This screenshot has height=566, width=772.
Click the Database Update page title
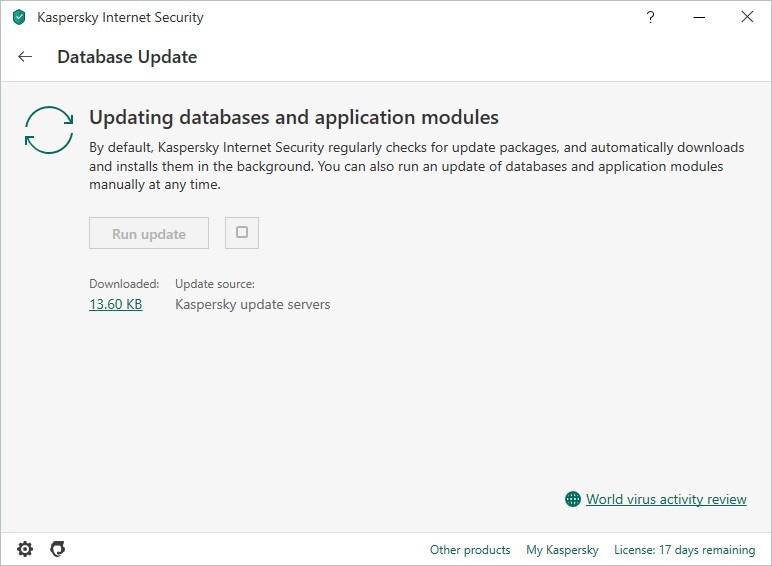(x=127, y=57)
